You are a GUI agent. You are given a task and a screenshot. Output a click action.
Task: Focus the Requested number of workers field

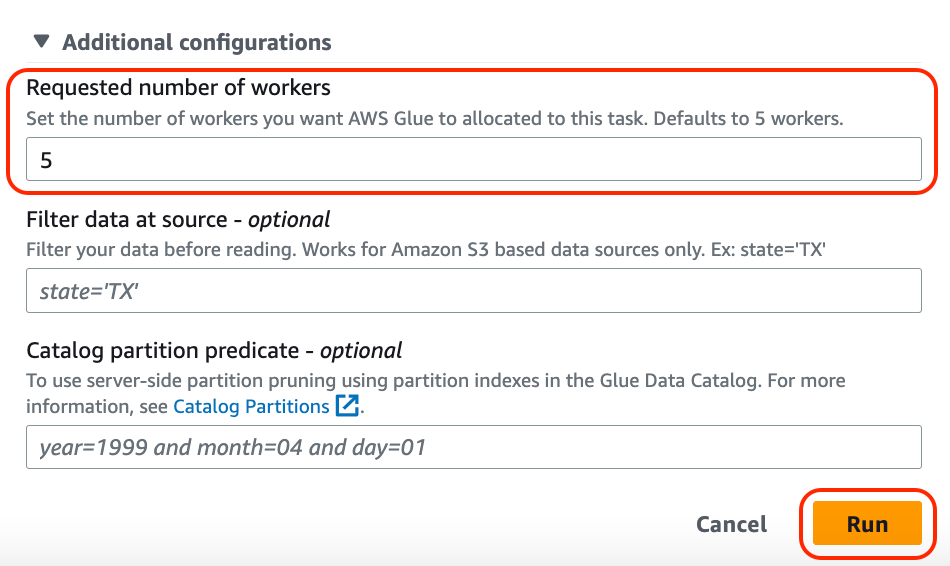click(473, 160)
